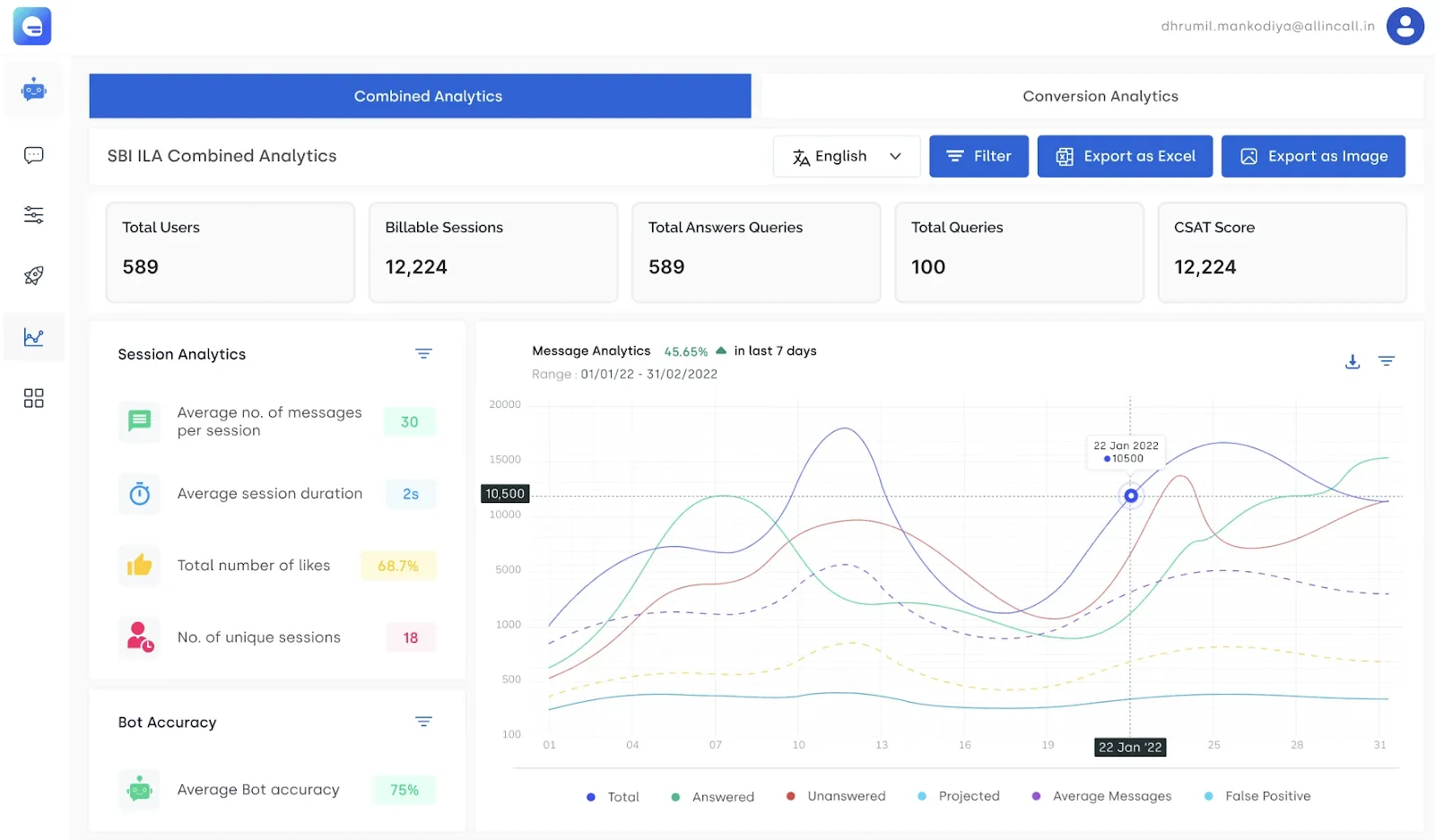Click the user email address
The width and height of the screenshot is (1435, 840).
[1267, 26]
